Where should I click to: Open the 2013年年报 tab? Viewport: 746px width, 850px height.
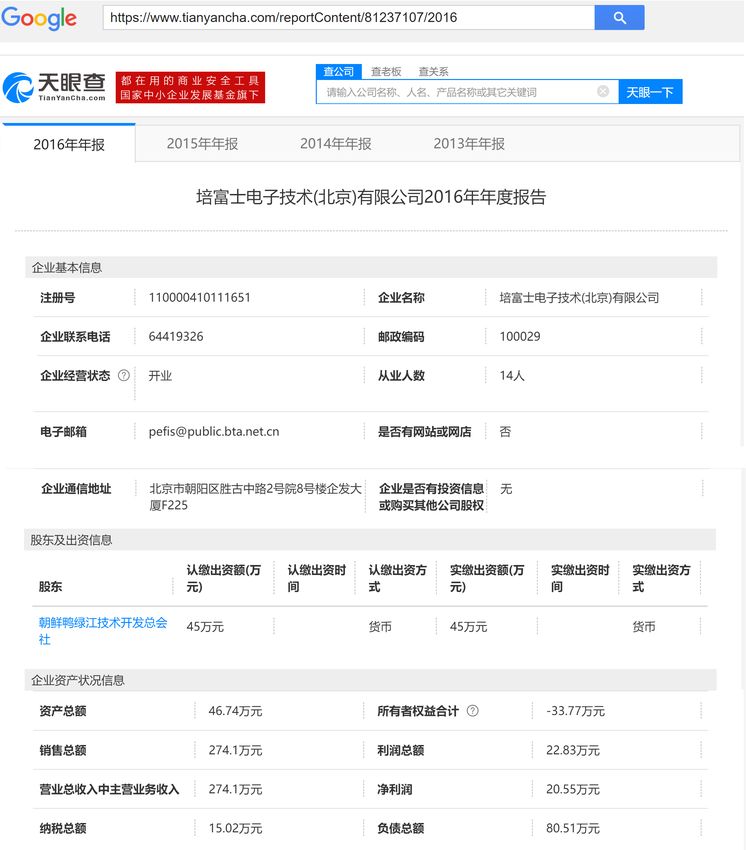(469, 144)
